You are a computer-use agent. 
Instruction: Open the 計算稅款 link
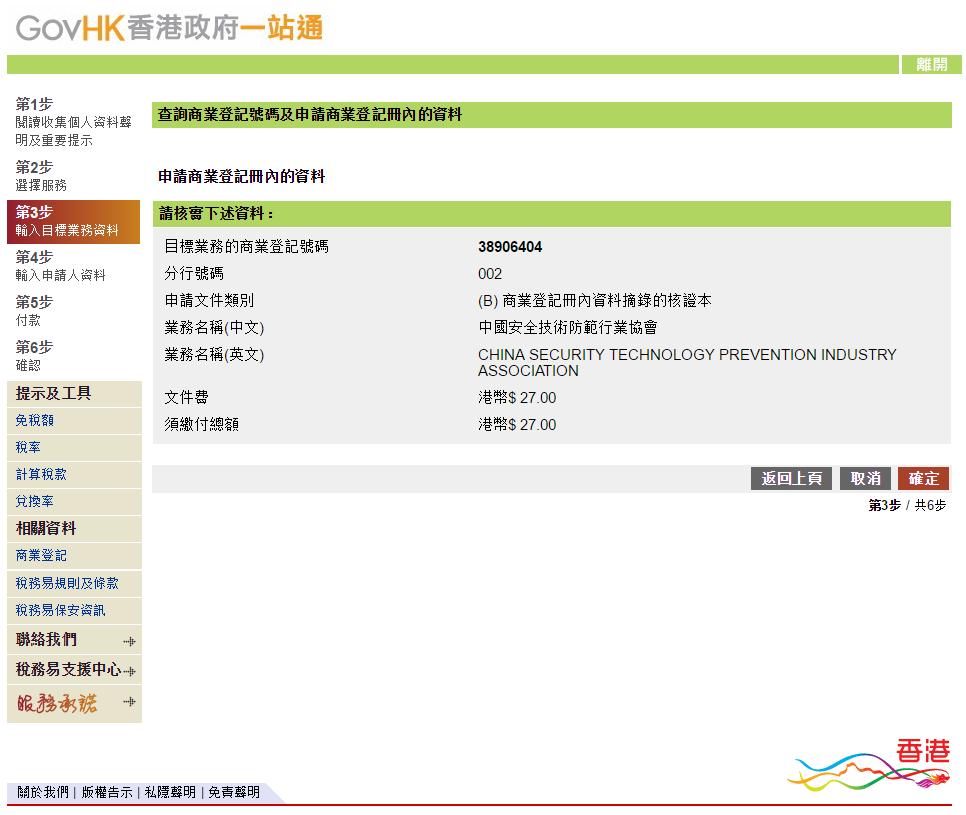41,474
